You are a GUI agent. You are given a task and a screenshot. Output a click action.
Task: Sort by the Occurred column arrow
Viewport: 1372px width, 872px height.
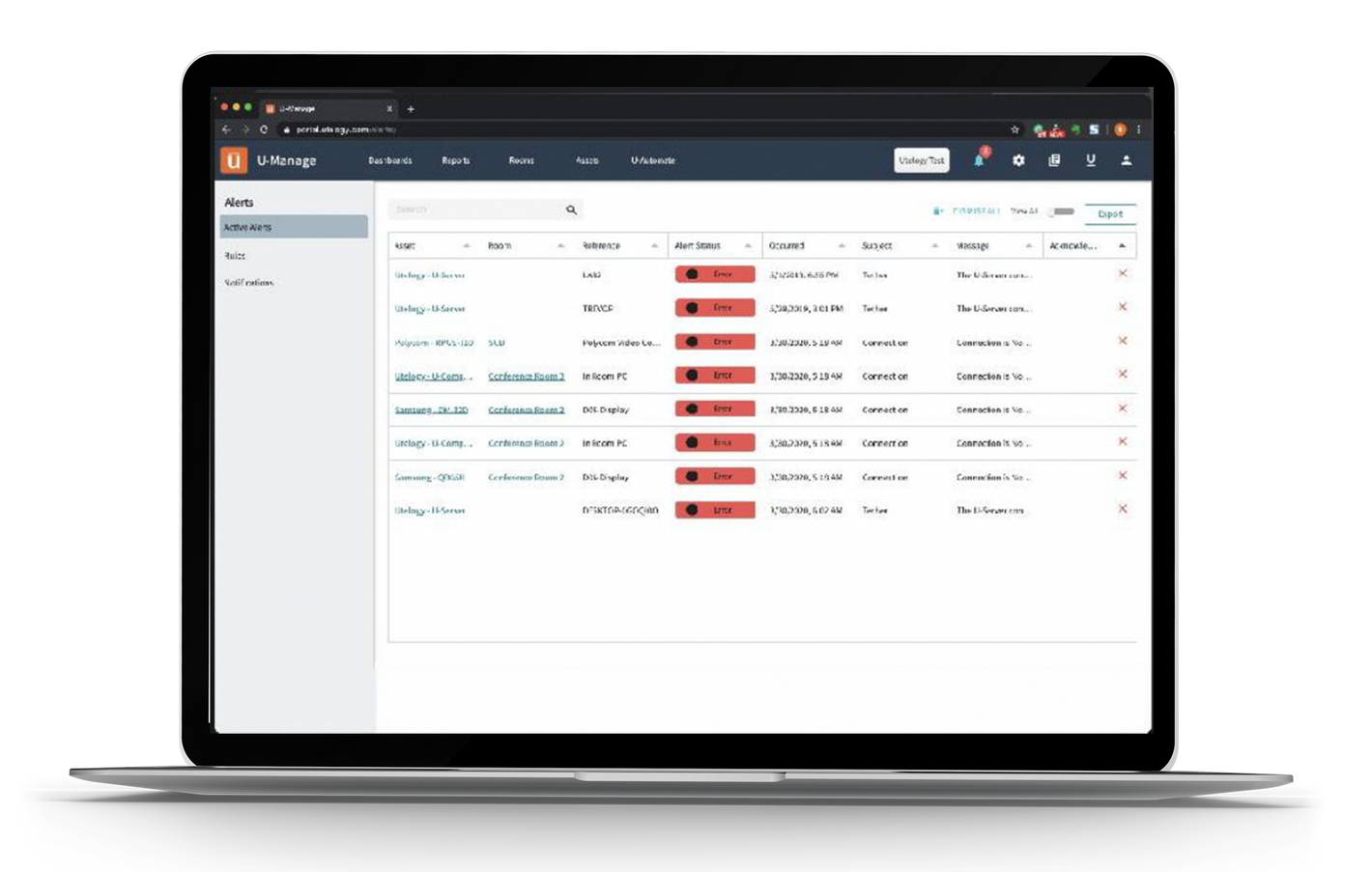(x=841, y=246)
